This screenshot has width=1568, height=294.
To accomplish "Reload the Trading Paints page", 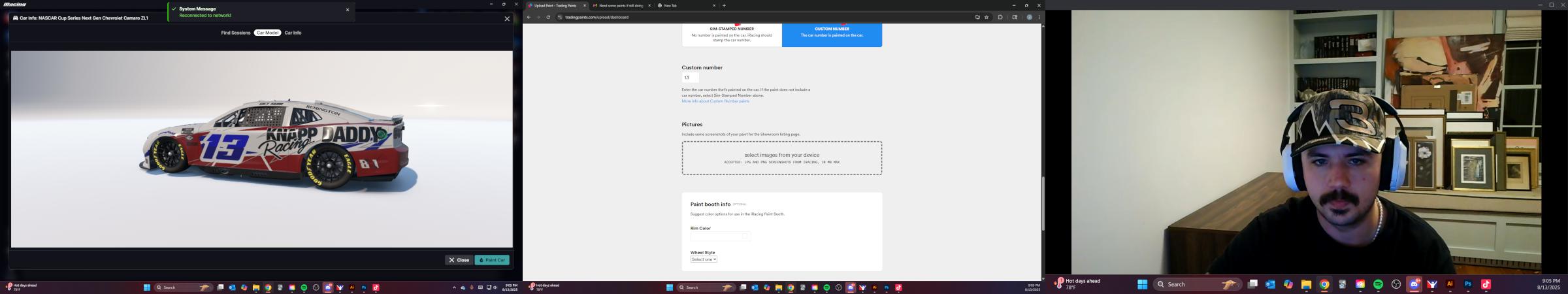I will [548, 17].
